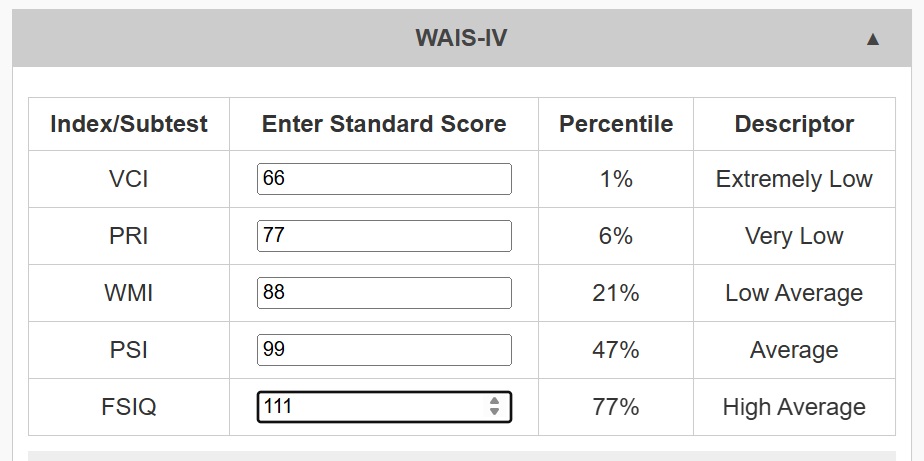Increase FSIQ score with the up arrow

click(x=494, y=402)
